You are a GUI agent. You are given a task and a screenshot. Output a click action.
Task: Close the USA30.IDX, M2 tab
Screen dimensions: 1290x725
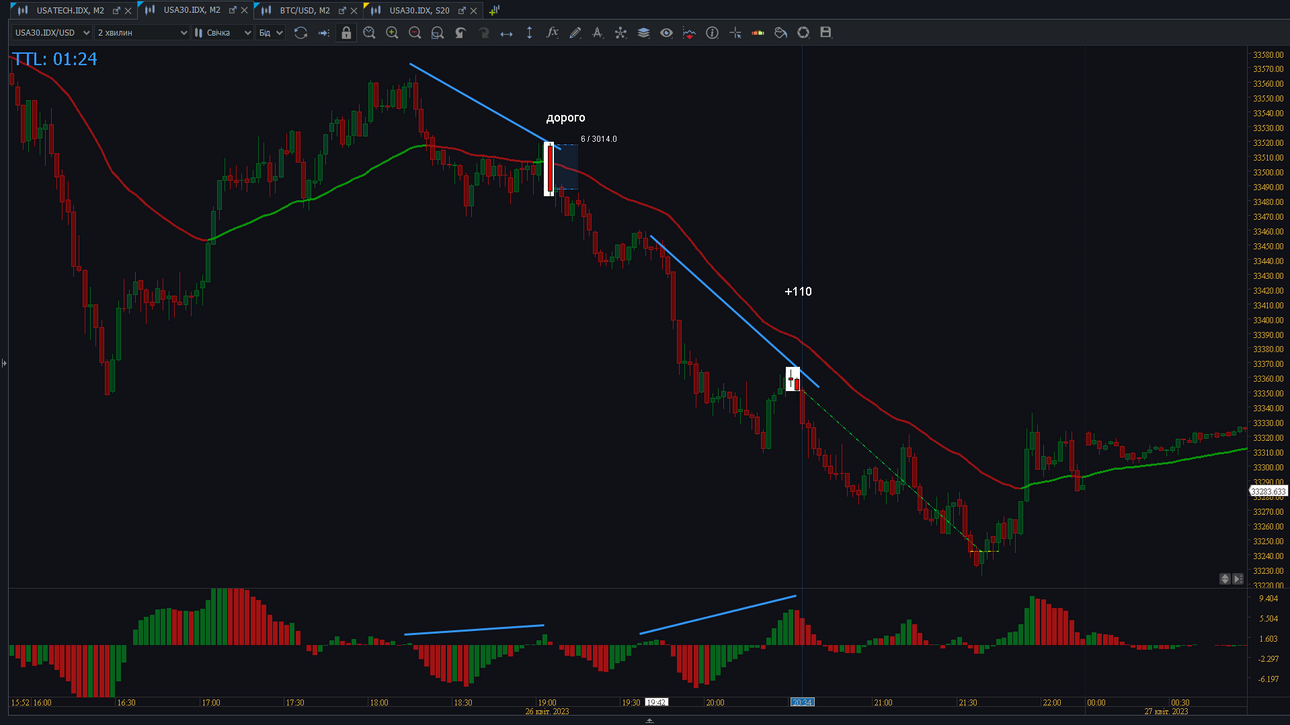[243, 10]
